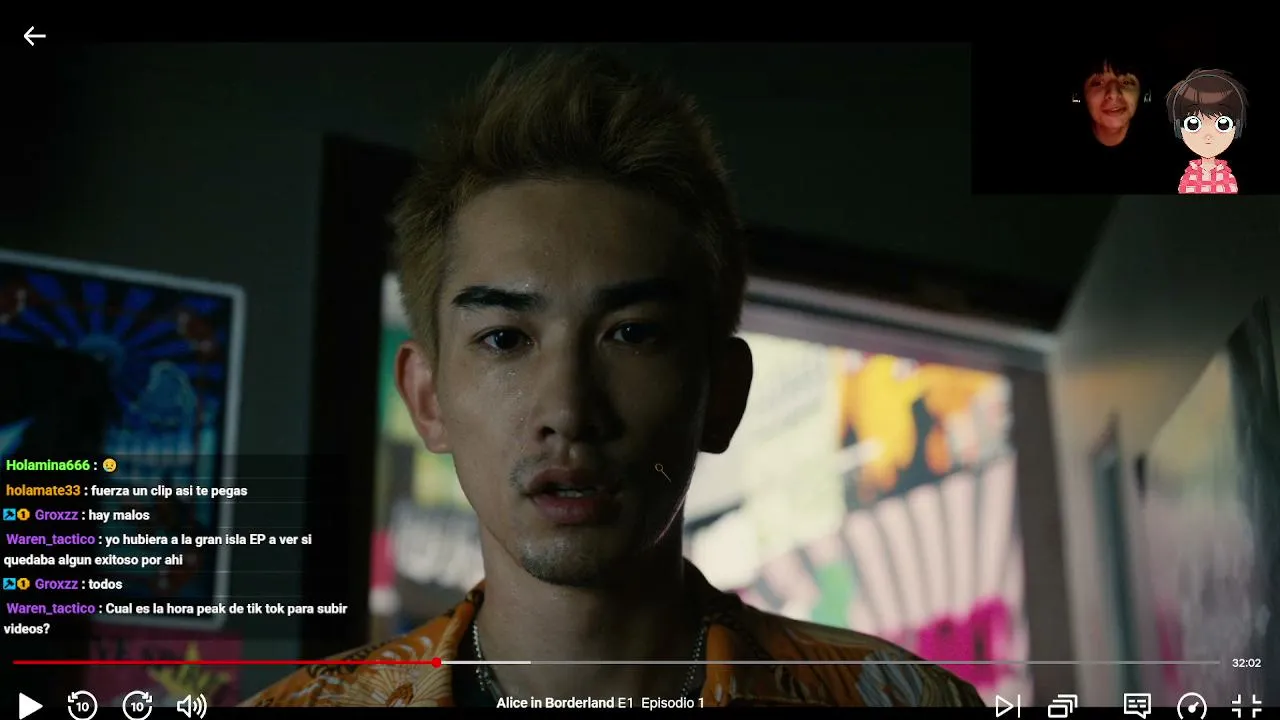This screenshot has width=1280, height=720.
Task: Click the chat message 'todos'
Action: tap(105, 584)
